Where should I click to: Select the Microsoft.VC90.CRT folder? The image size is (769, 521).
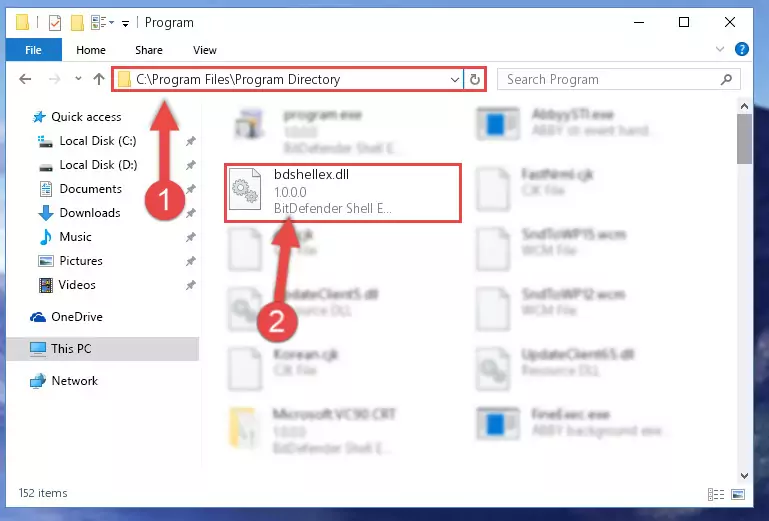[x=313, y=430]
